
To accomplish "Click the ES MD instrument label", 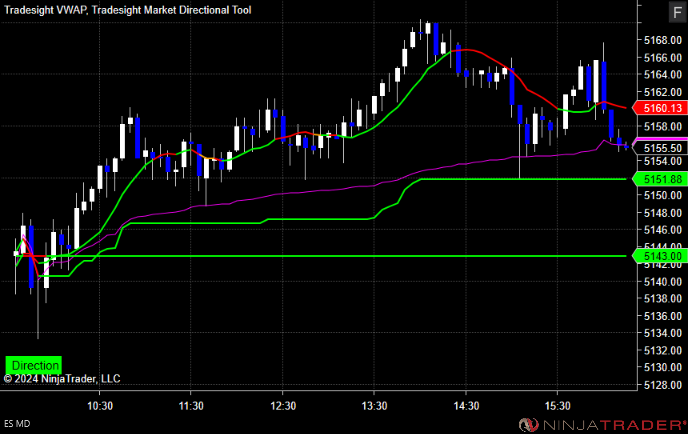I will pos(17,424).
